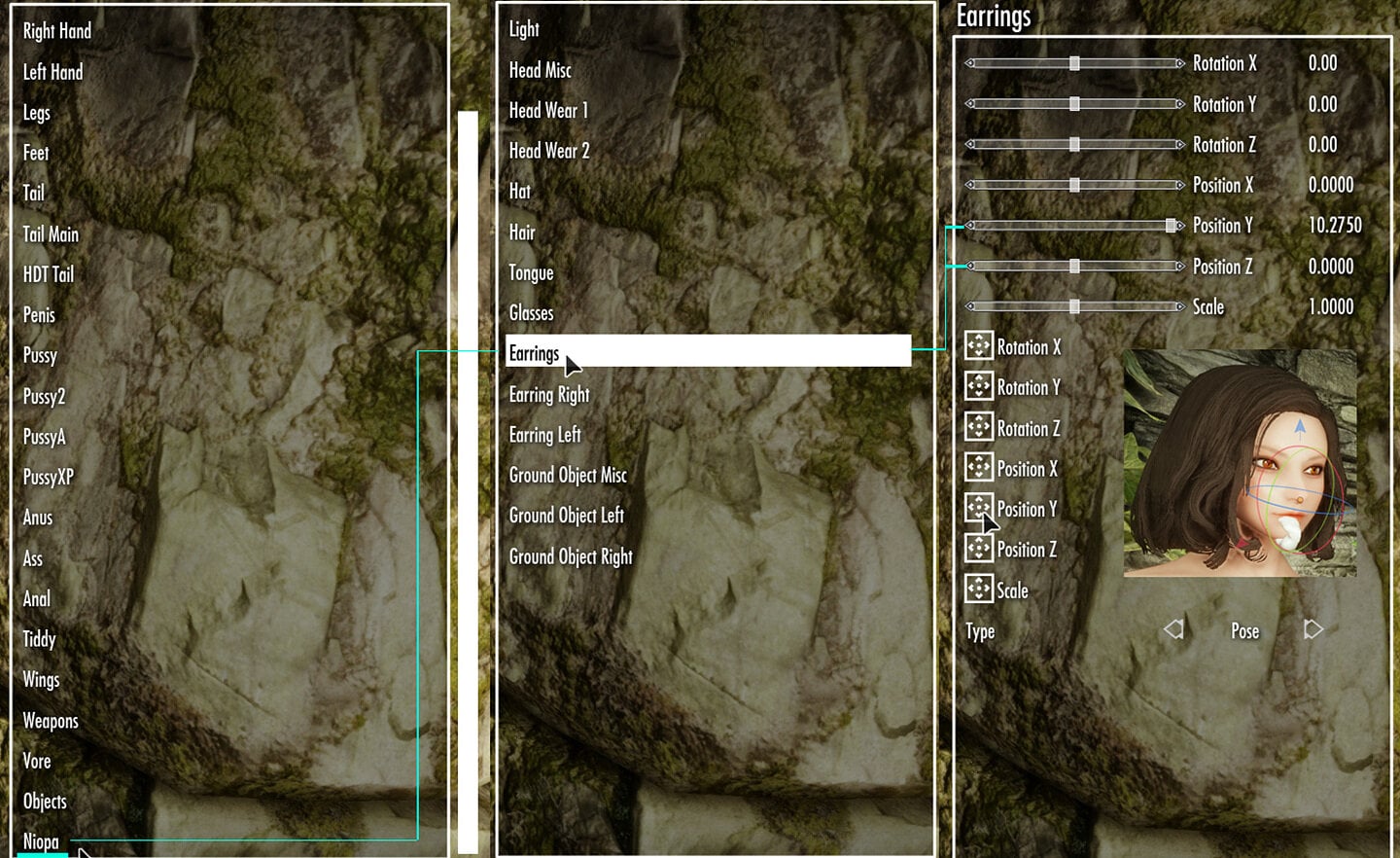Select Vore category
Screen dimensions: 1400x858
pos(37,761)
